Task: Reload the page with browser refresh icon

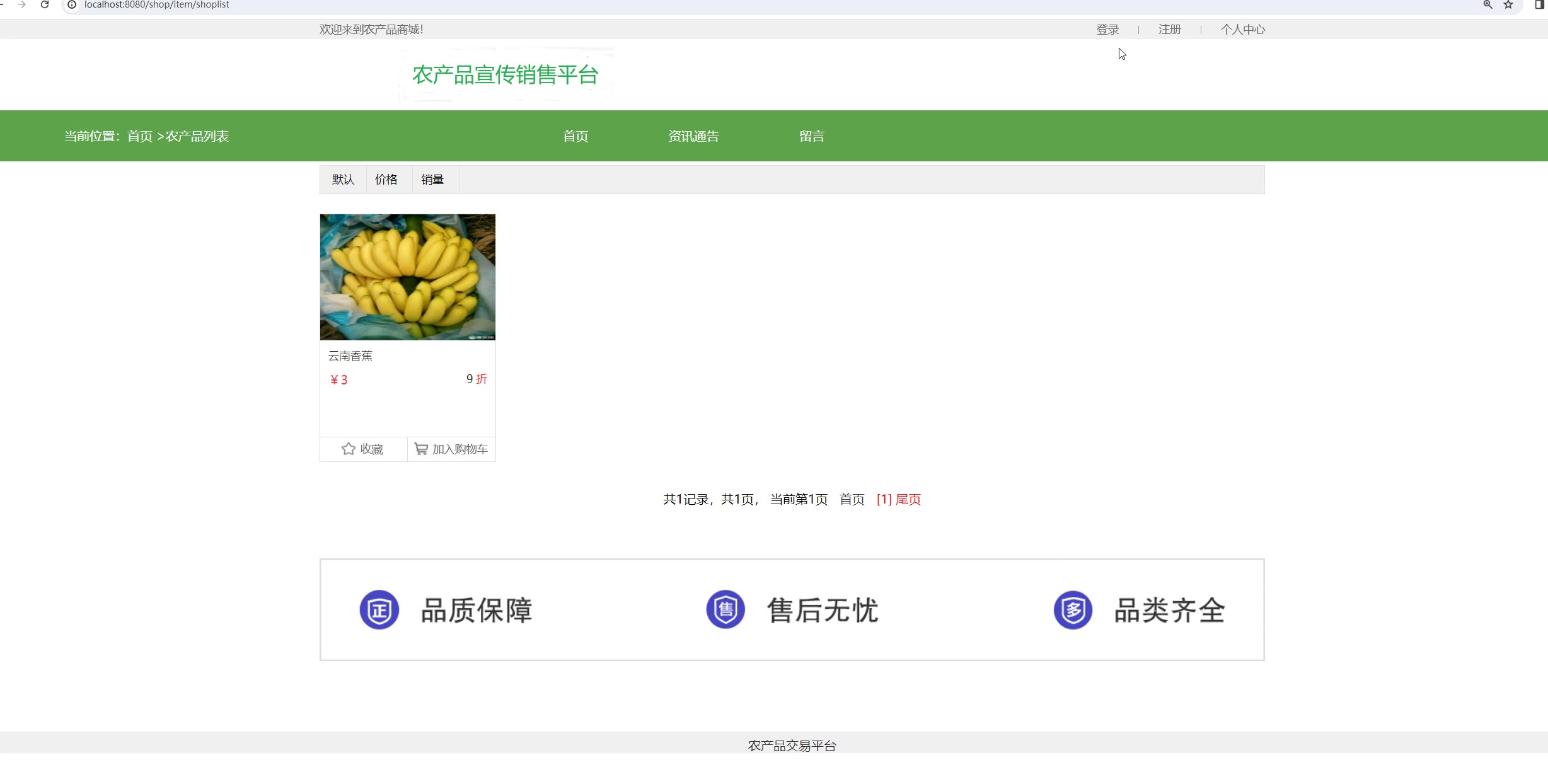Action: pos(45,4)
